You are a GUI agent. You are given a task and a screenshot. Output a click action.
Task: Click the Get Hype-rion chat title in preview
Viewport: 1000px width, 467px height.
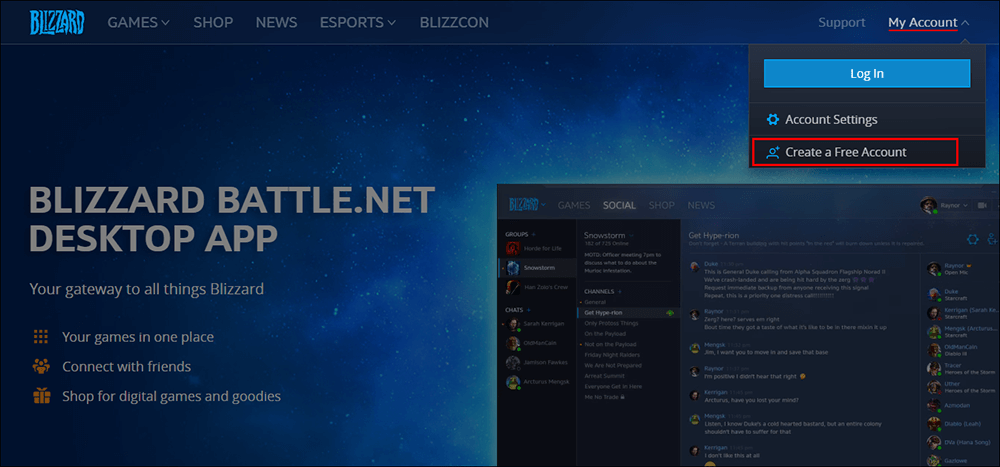click(x=714, y=235)
